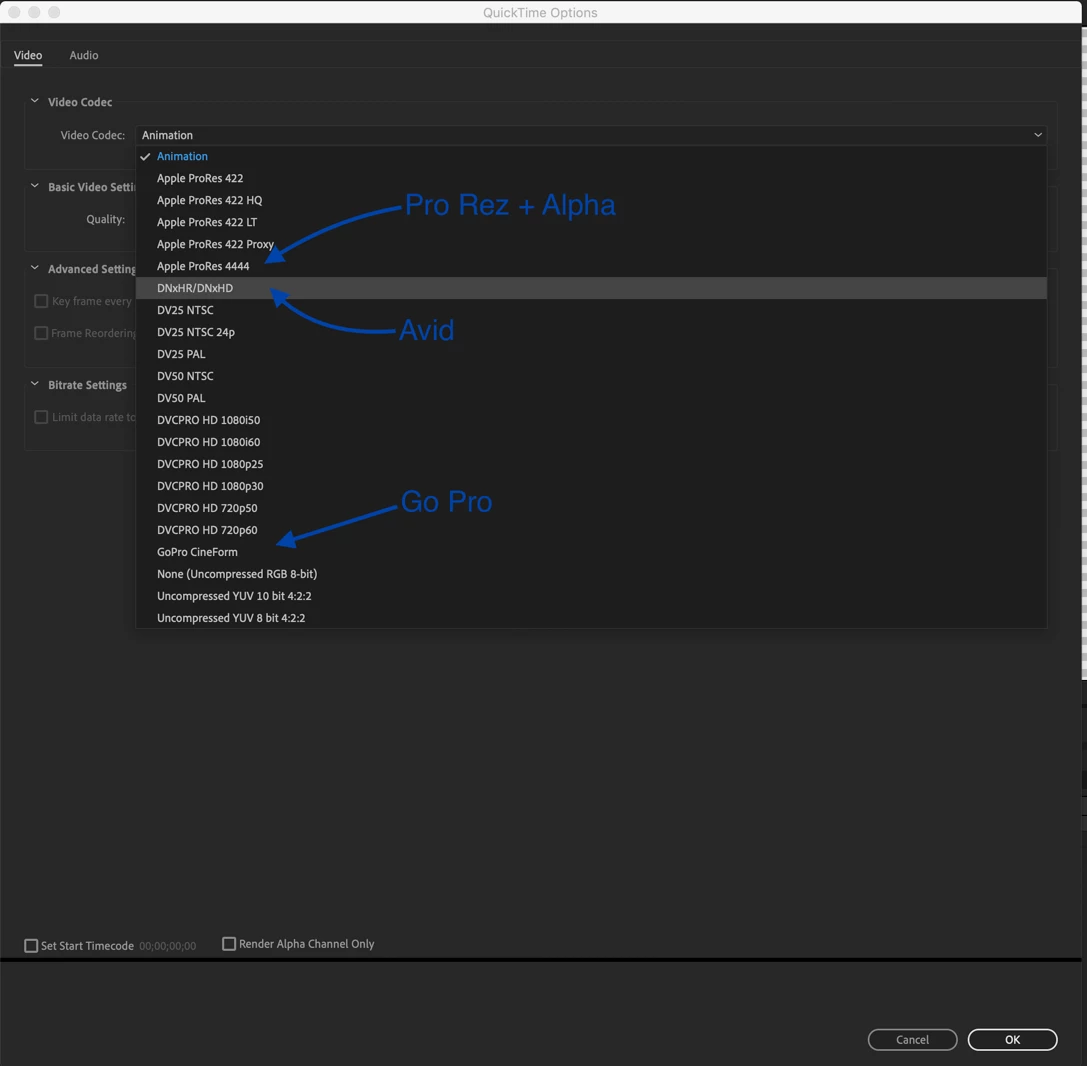Choose DNxHR/DNxHD codec
The image size is (1087, 1066).
coord(591,288)
